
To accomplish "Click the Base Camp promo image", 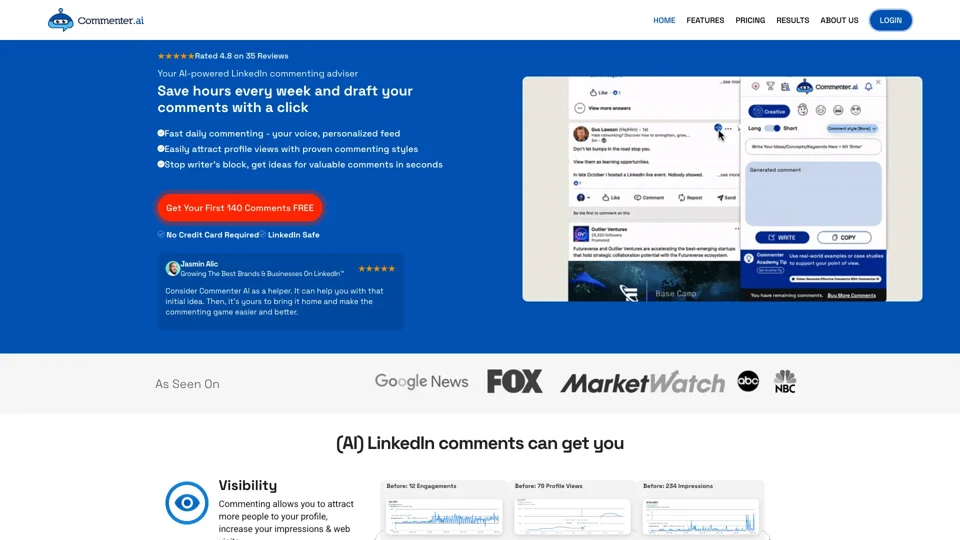I will click(654, 282).
